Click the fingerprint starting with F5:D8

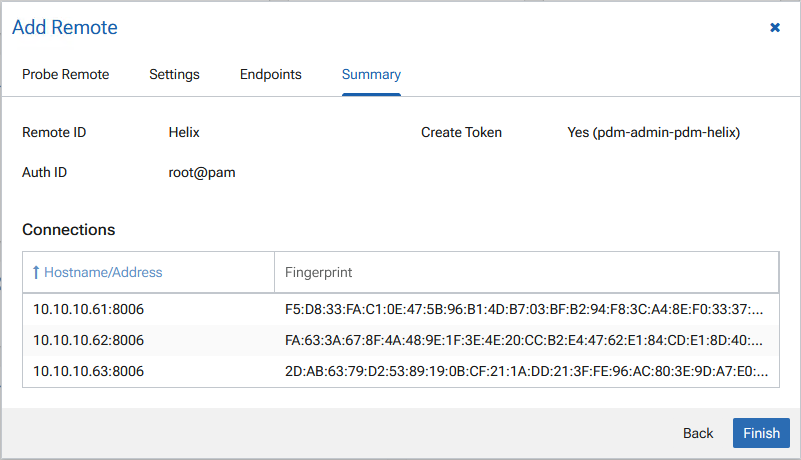pos(525,310)
